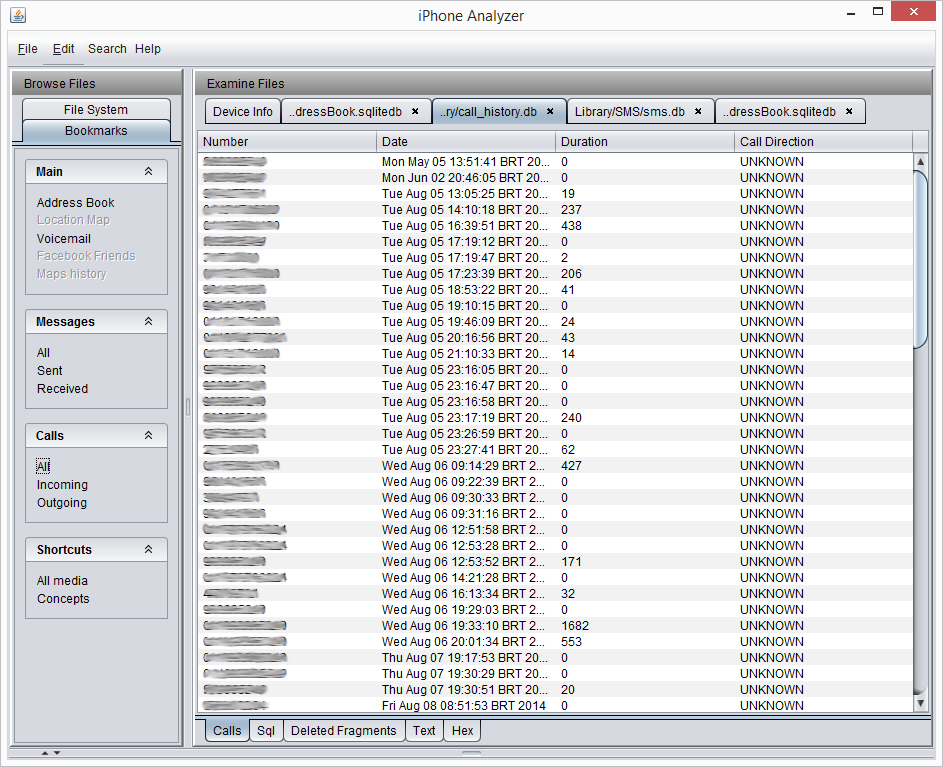Show Incoming calls
943x767 pixels.
pos(62,485)
